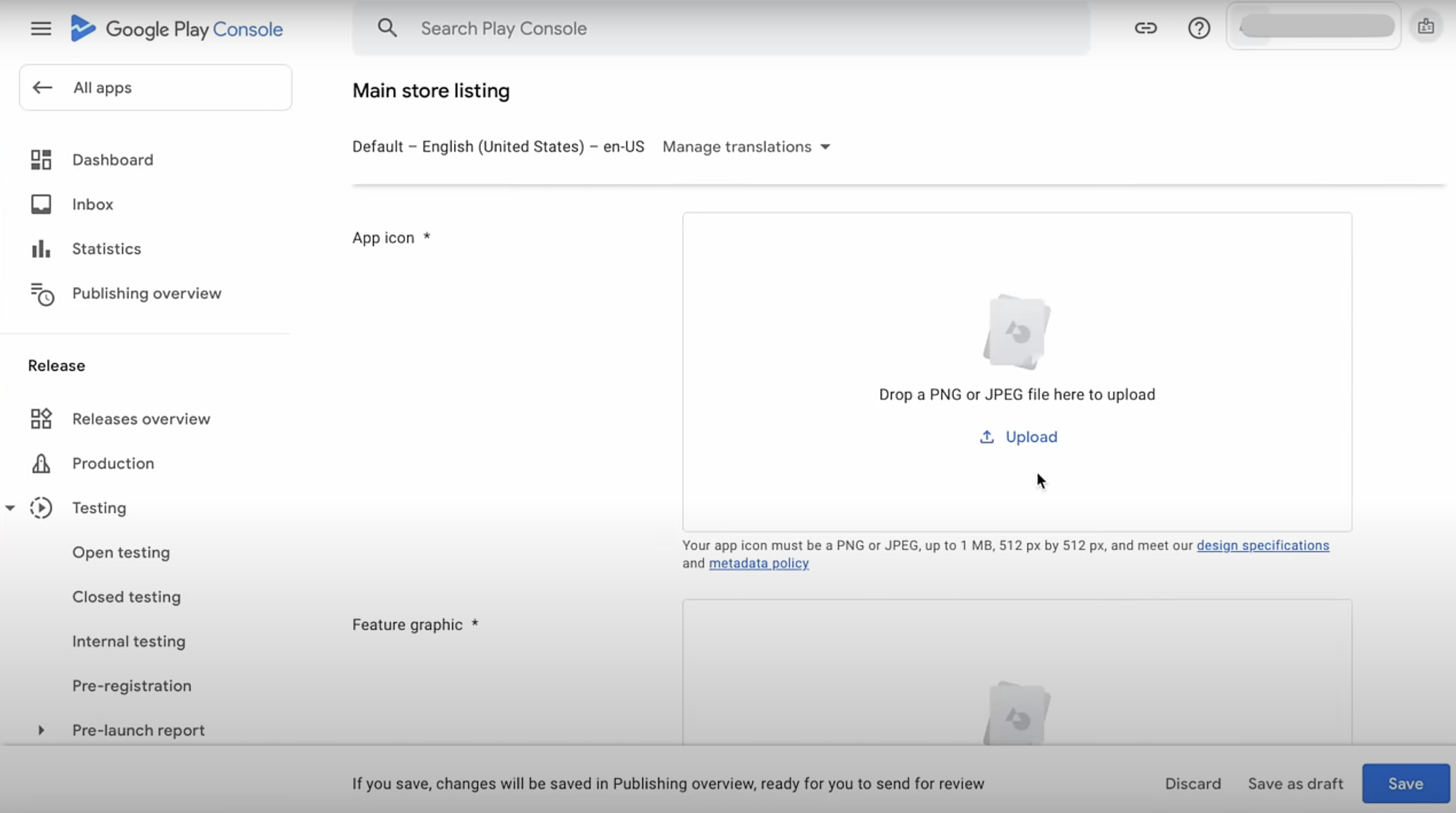Click the Dashboard grid icon
1456x813 pixels.
[x=41, y=159]
